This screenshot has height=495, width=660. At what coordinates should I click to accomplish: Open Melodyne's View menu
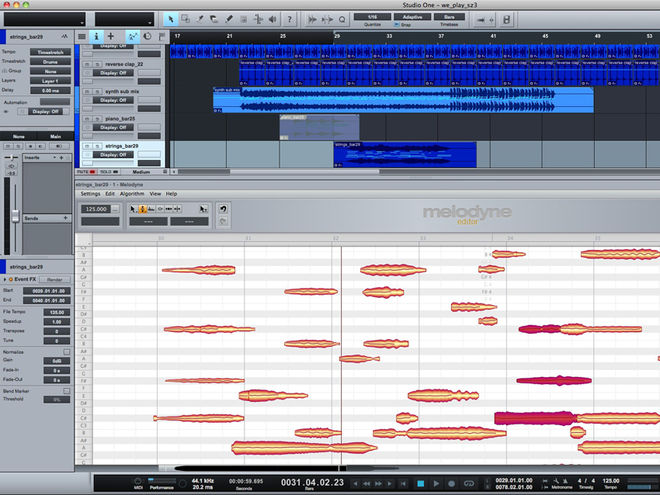pos(155,194)
